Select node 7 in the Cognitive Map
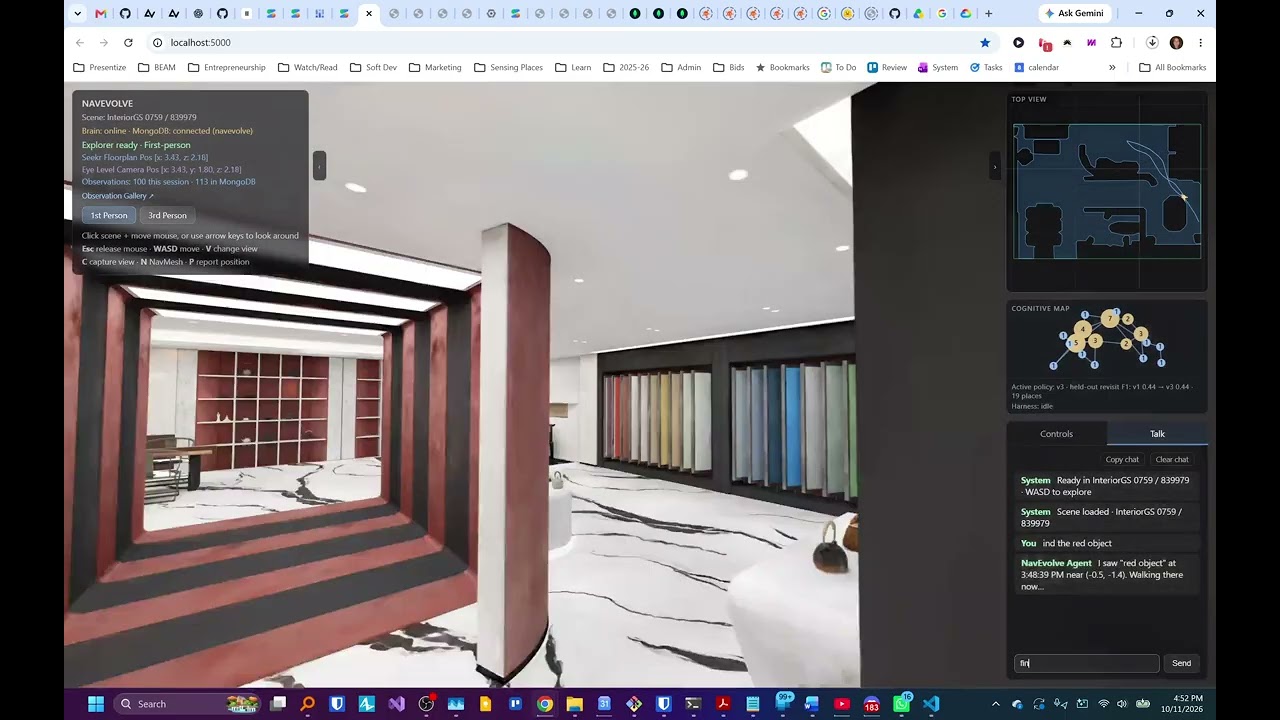 coord(1109,319)
